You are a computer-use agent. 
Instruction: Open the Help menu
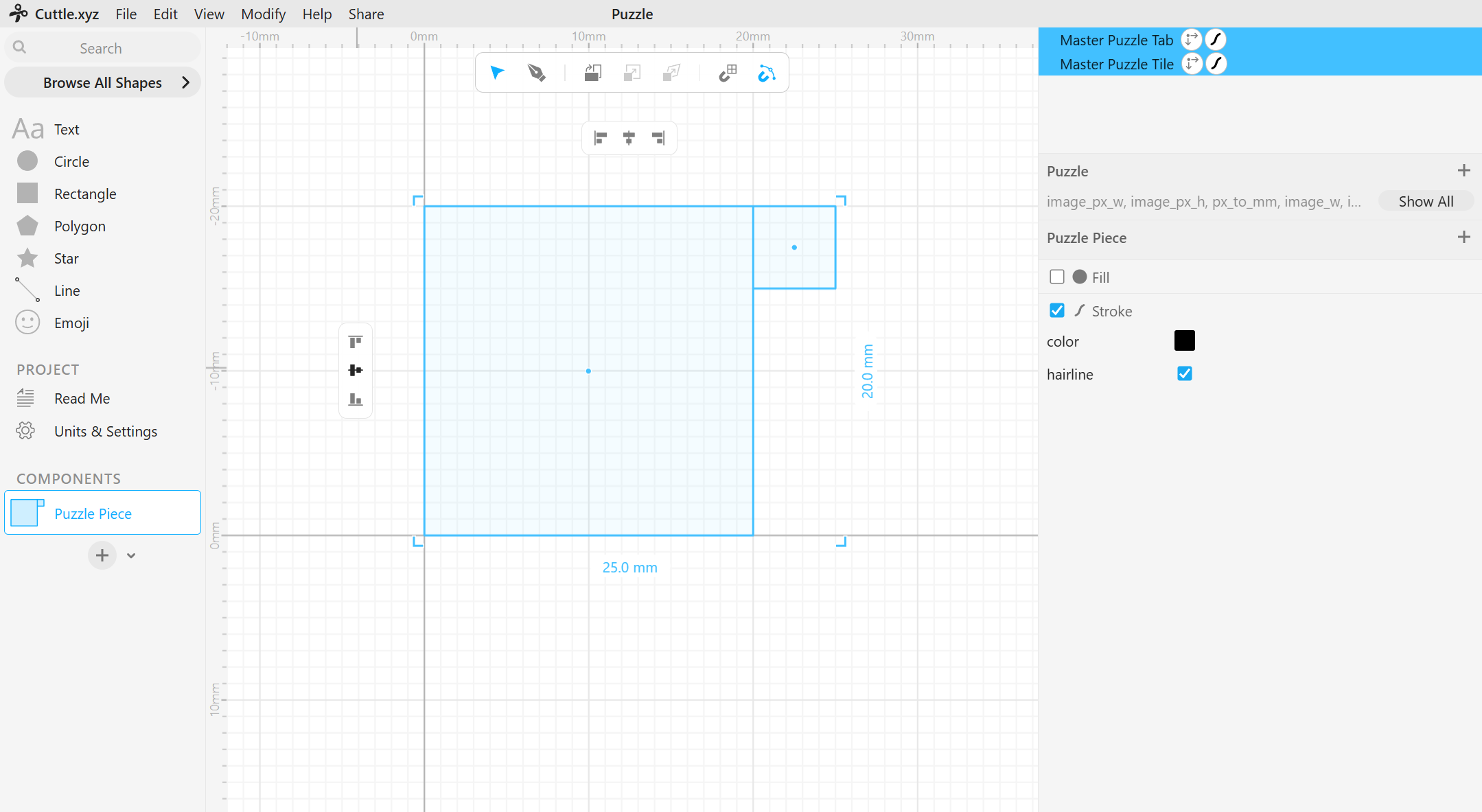[316, 14]
